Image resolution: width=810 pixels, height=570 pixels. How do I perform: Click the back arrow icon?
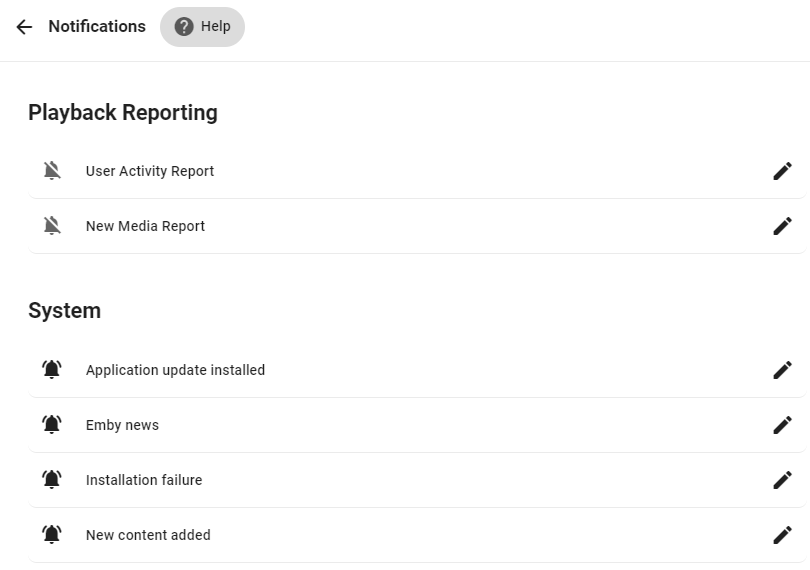pos(24,27)
